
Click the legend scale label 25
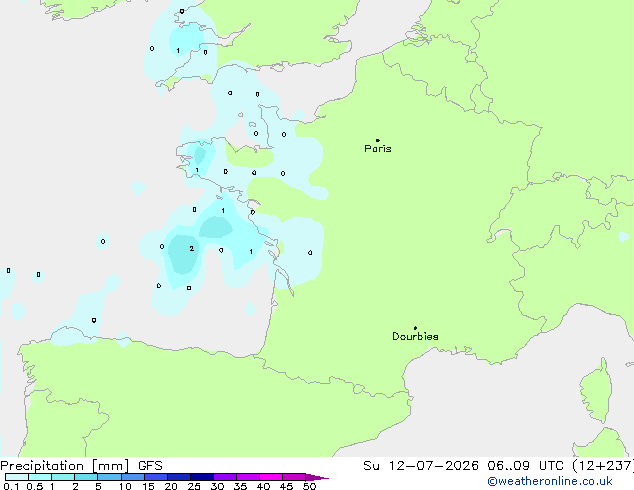[194, 486]
